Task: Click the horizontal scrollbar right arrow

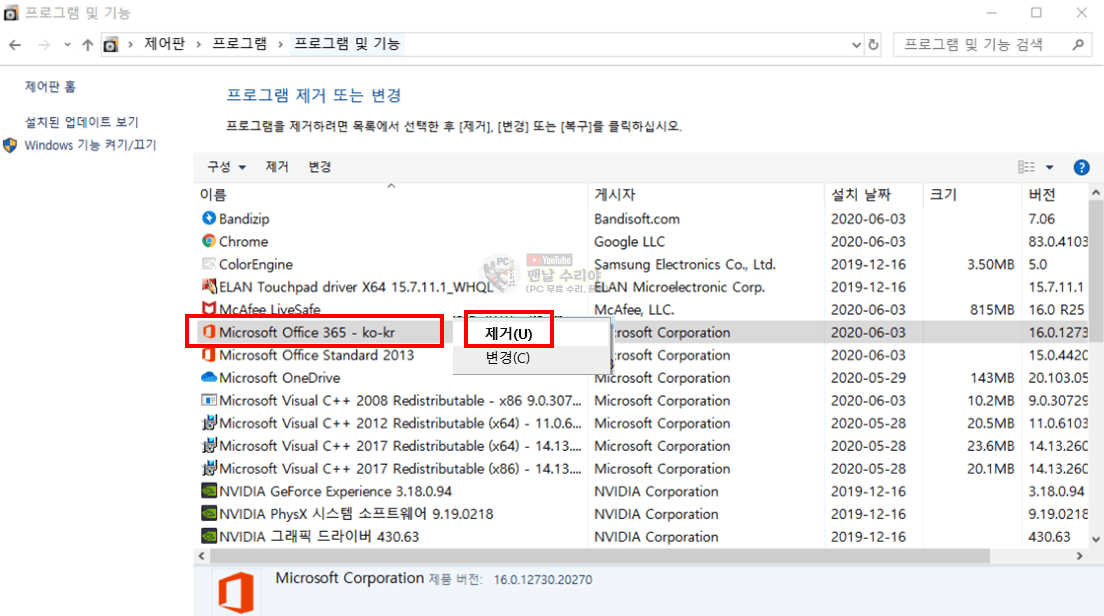Action: (x=1079, y=556)
